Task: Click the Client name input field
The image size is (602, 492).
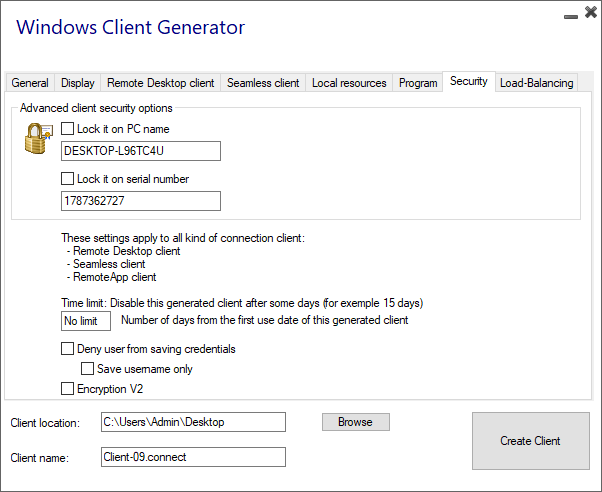Action: pyautogui.click(x=193, y=457)
